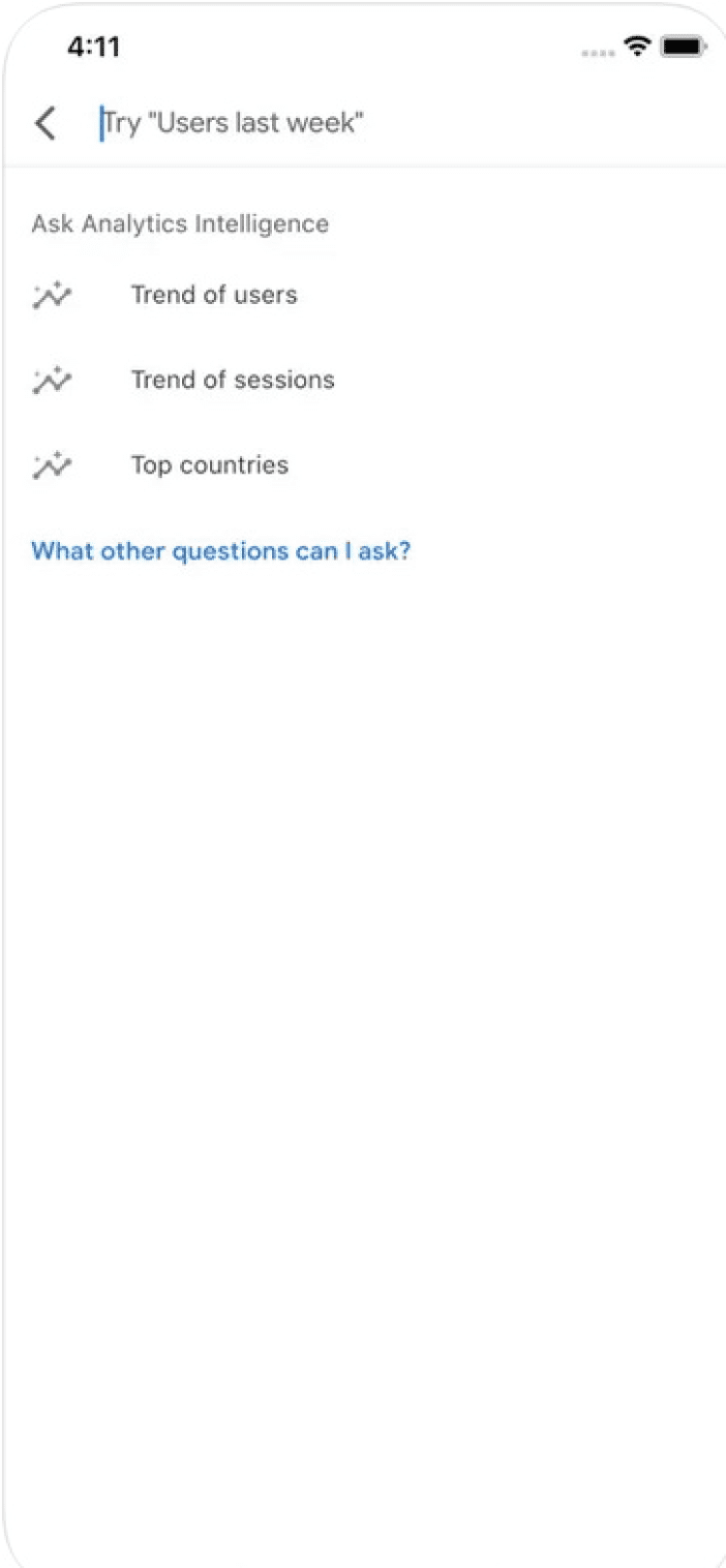Select the Trend of users suggestion
The width and height of the screenshot is (726, 1568).
click(x=214, y=295)
